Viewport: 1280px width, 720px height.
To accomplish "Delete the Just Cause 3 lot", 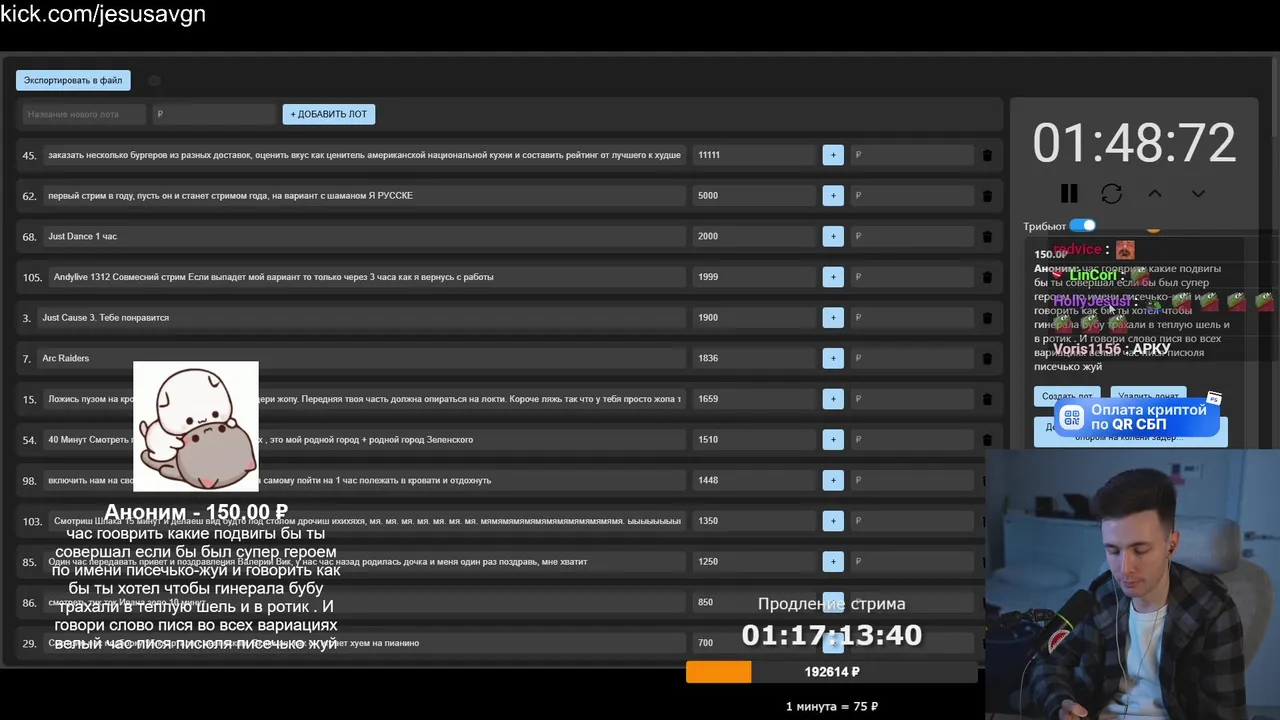I will (x=987, y=318).
